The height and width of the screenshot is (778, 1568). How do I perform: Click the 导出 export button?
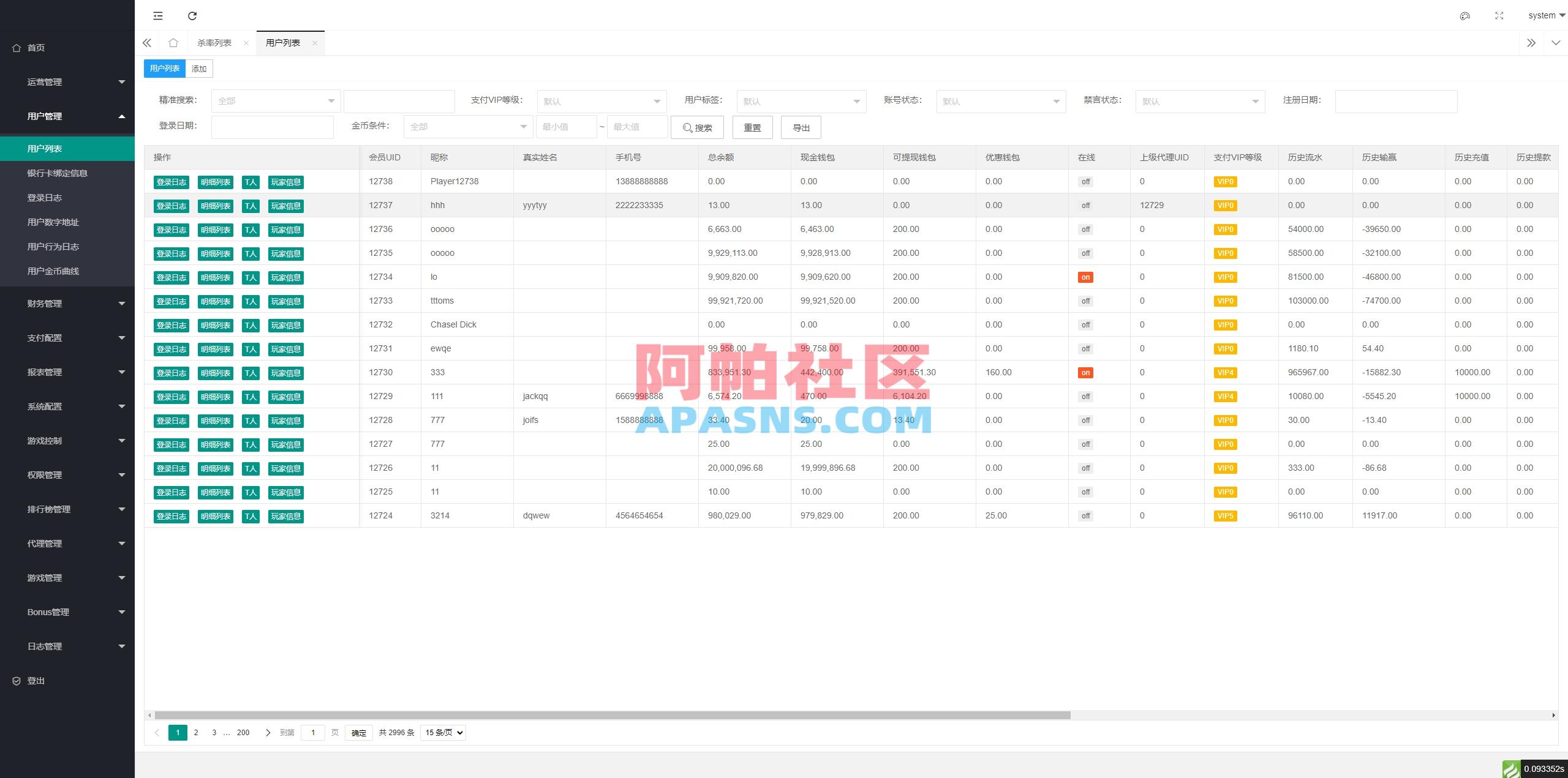click(x=801, y=127)
